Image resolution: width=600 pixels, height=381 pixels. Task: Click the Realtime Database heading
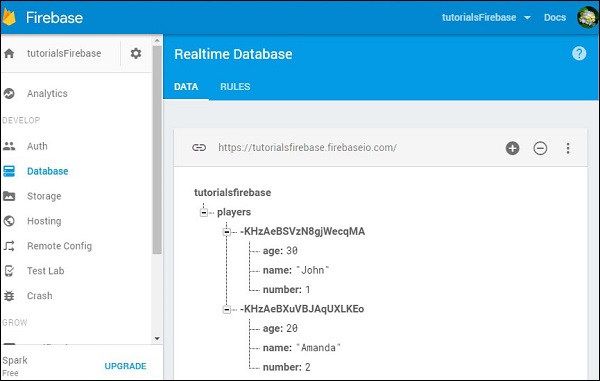(233, 54)
